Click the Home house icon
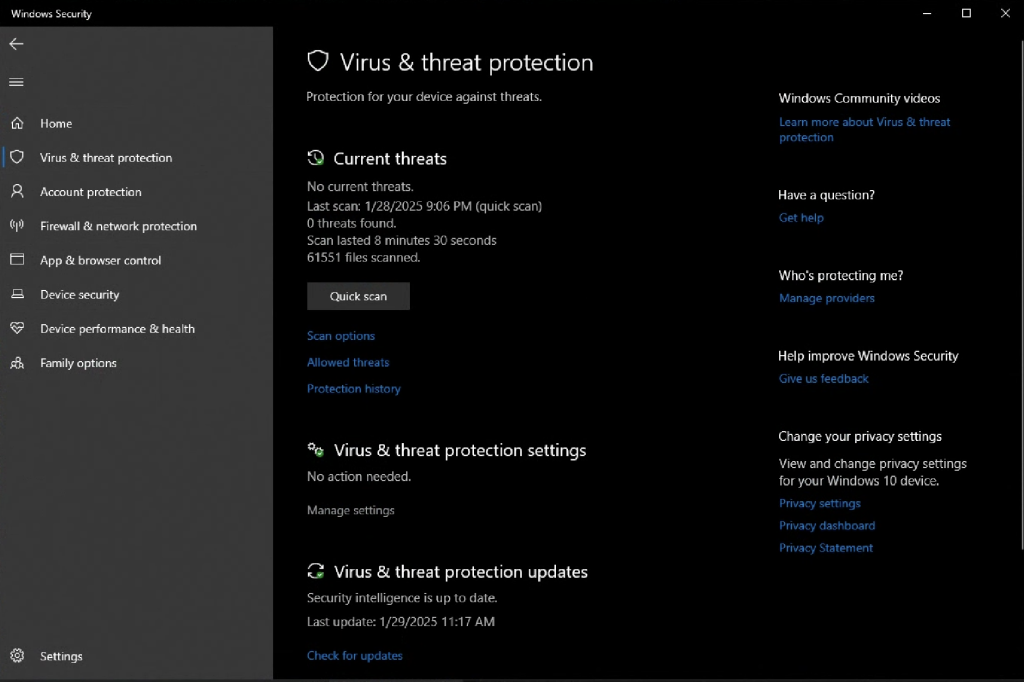1024x682 pixels. (17, 123)
